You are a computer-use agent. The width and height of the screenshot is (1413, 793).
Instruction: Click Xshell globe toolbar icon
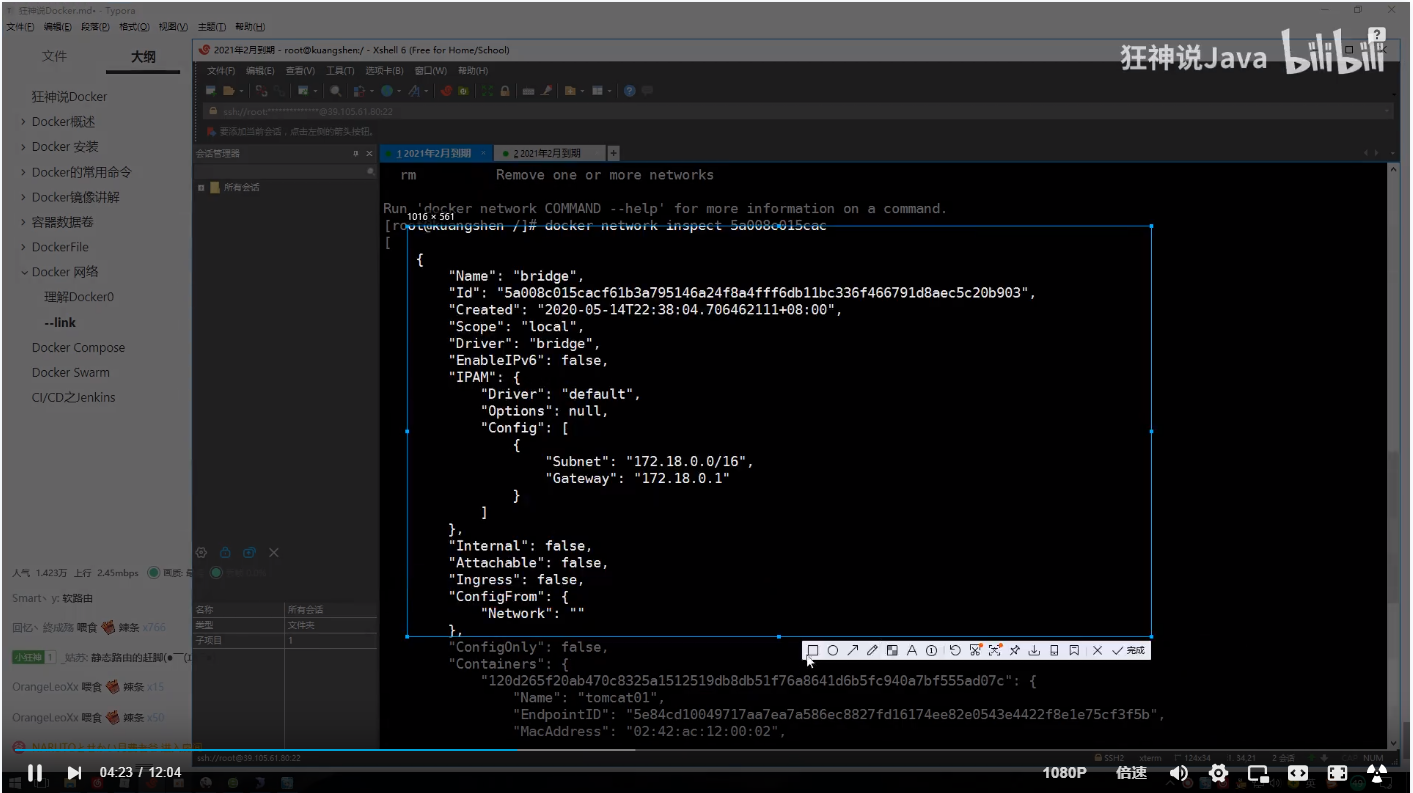pyautogui.click(x=386, y=90)
